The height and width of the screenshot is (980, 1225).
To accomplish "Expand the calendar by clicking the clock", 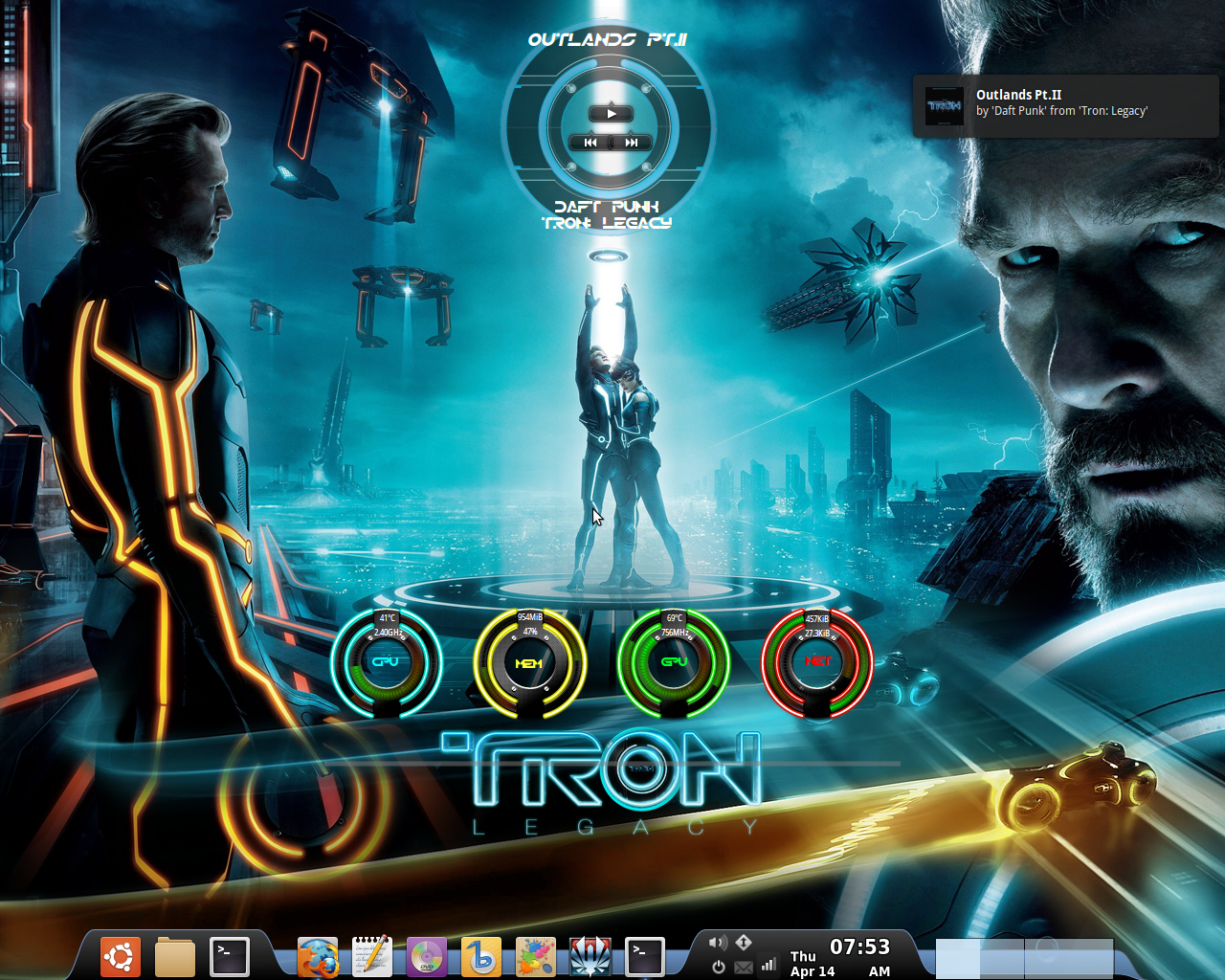I will (x=858, y=947).
